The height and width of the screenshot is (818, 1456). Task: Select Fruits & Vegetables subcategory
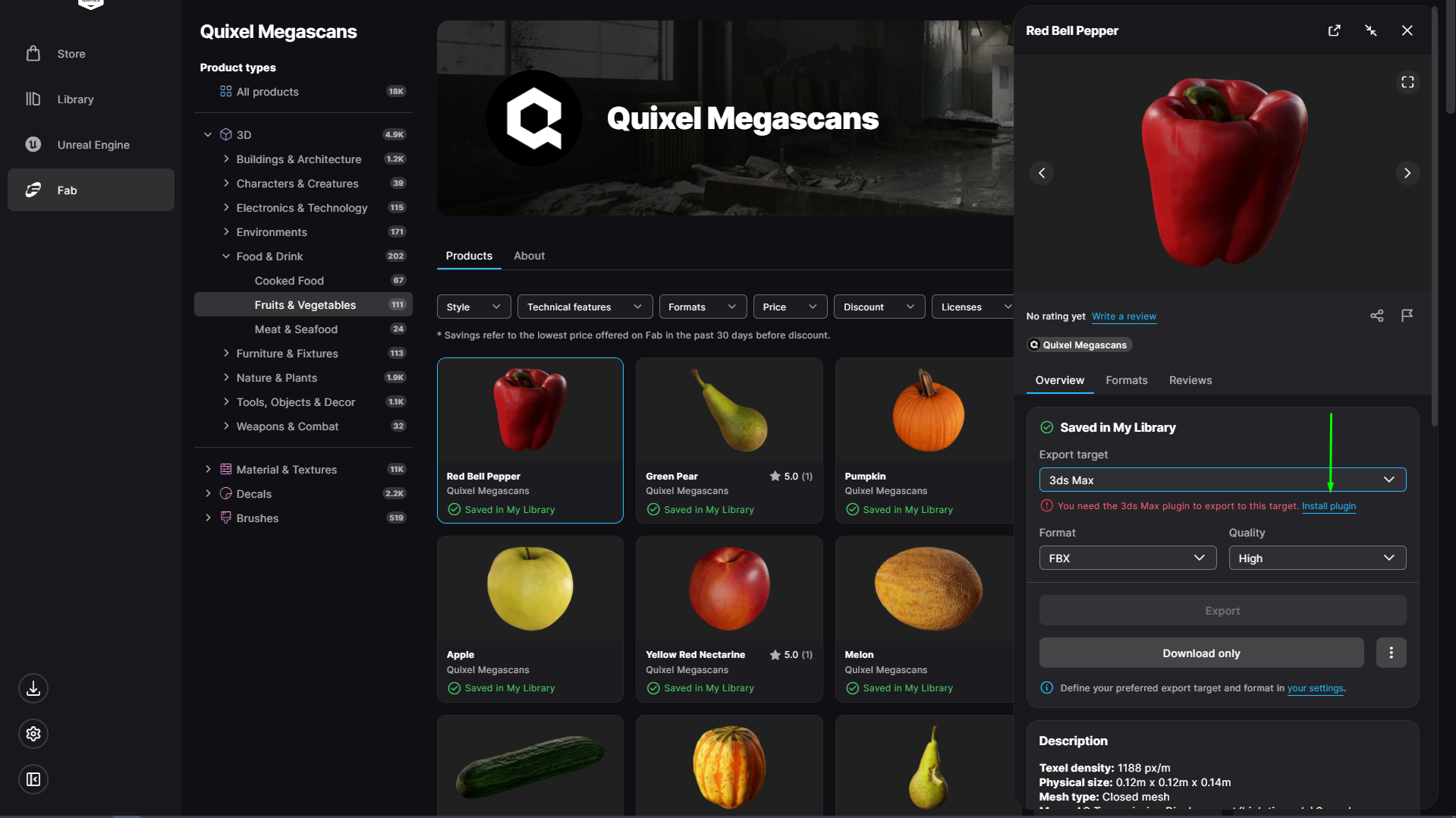[303, 305]
